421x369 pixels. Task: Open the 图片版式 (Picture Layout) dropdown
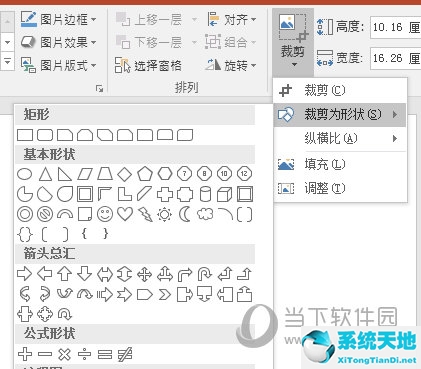pos(59,65)
